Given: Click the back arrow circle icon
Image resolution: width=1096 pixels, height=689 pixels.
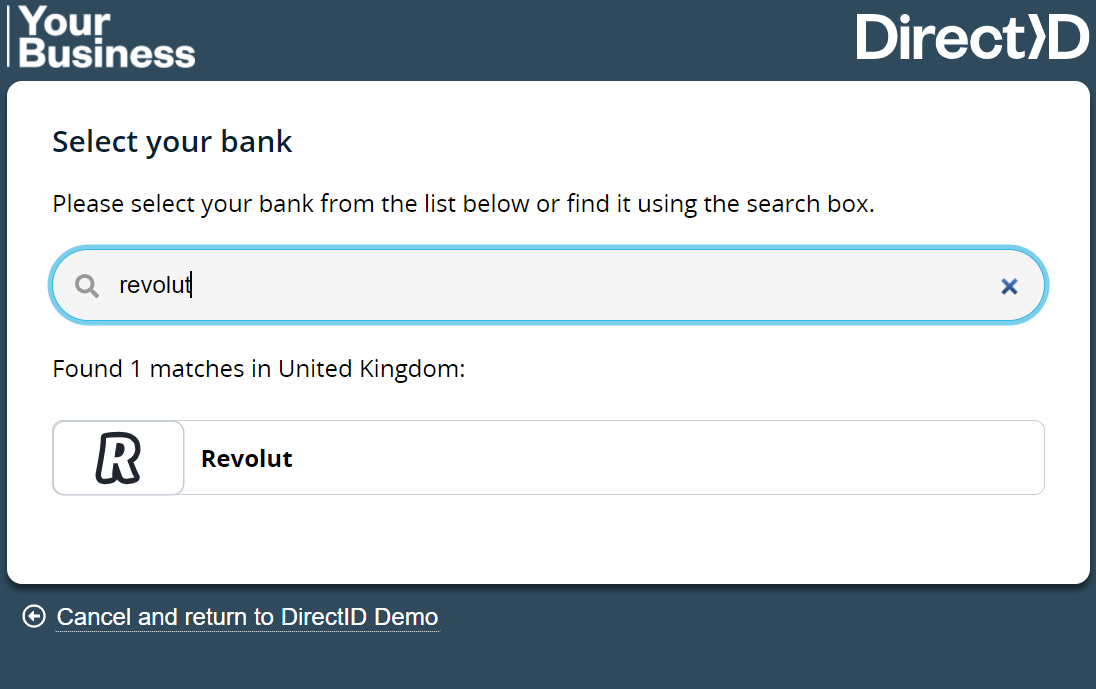Looking at the screenshot, I should (34, 616).
